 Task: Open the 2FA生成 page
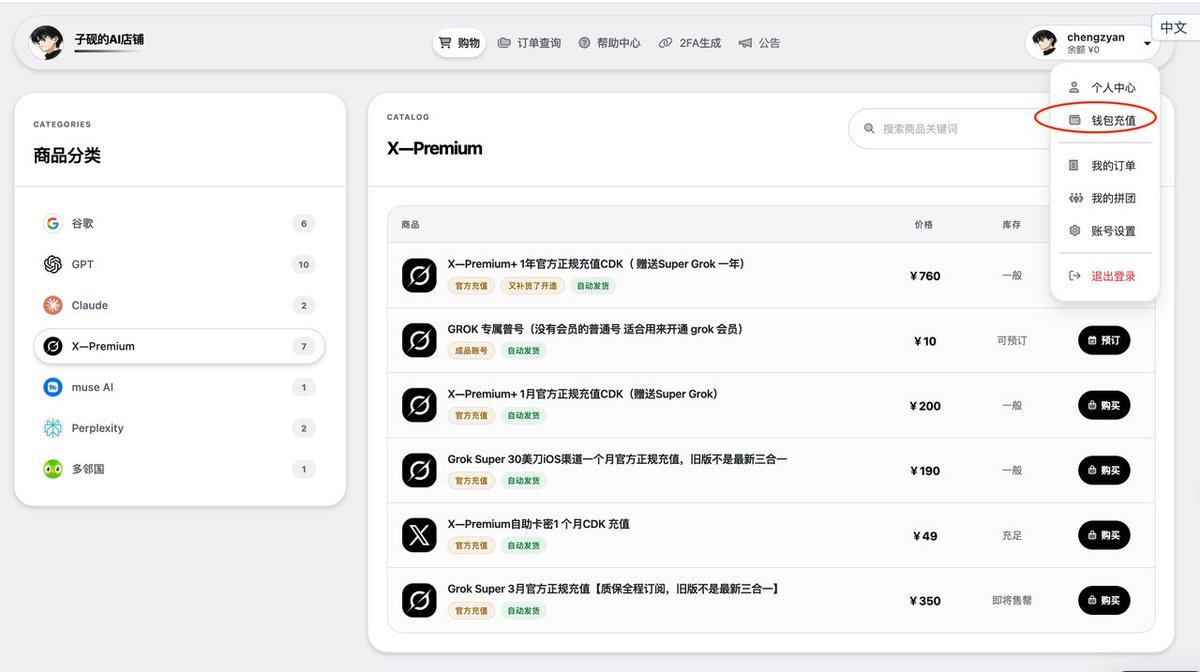(690, 43)
